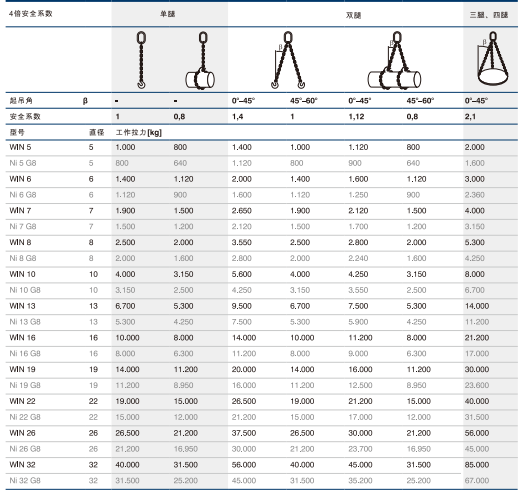Select the value 16.000 in WIN 19 row
This screenshot has width=519, height=490.
click(x=360, y=369)
